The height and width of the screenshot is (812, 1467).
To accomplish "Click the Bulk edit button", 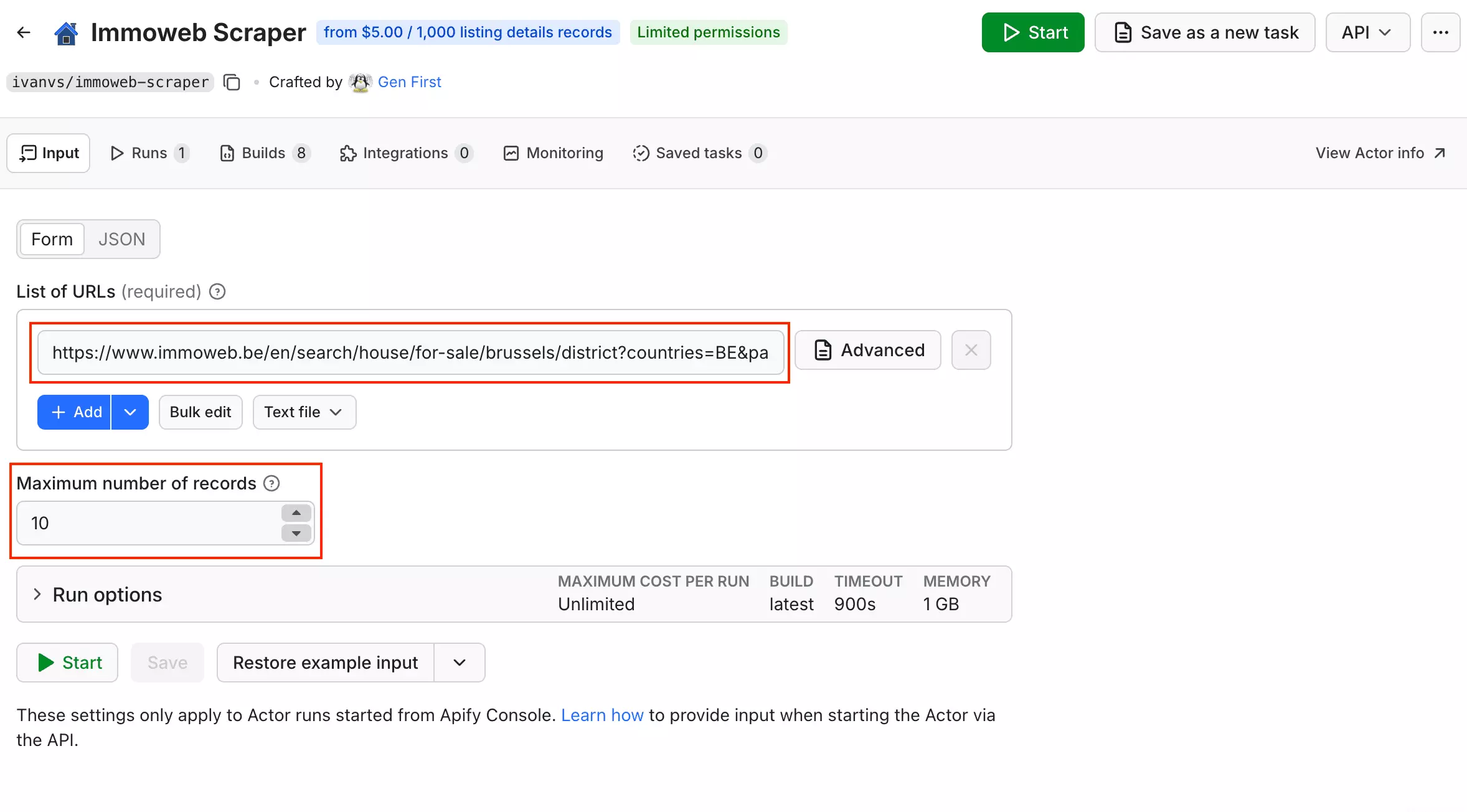I will (200, 412).
